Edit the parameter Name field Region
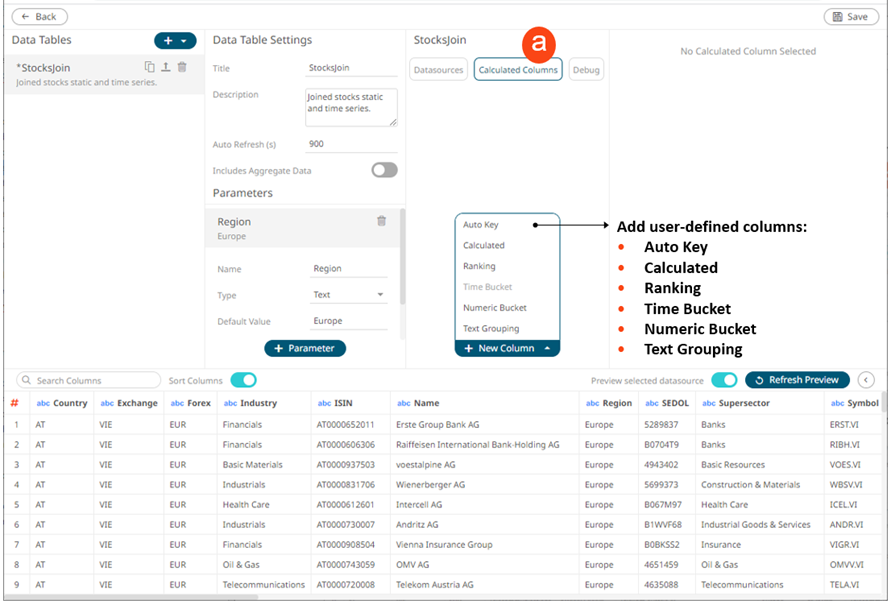Viewport: 891px width, 604px height. point(348,268)
